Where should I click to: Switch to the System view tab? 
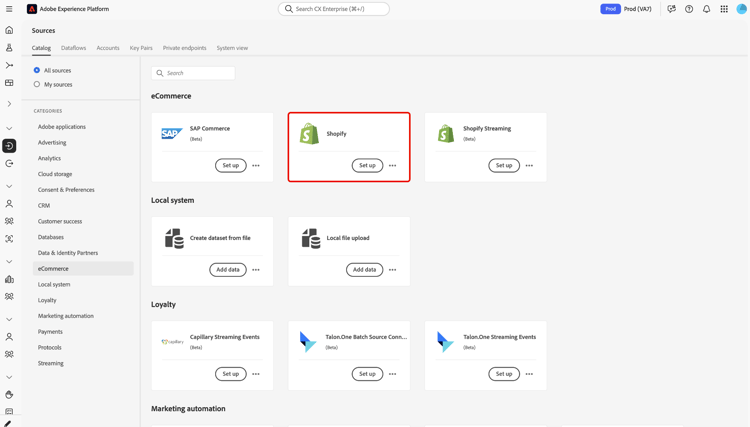tap(232, 48)
